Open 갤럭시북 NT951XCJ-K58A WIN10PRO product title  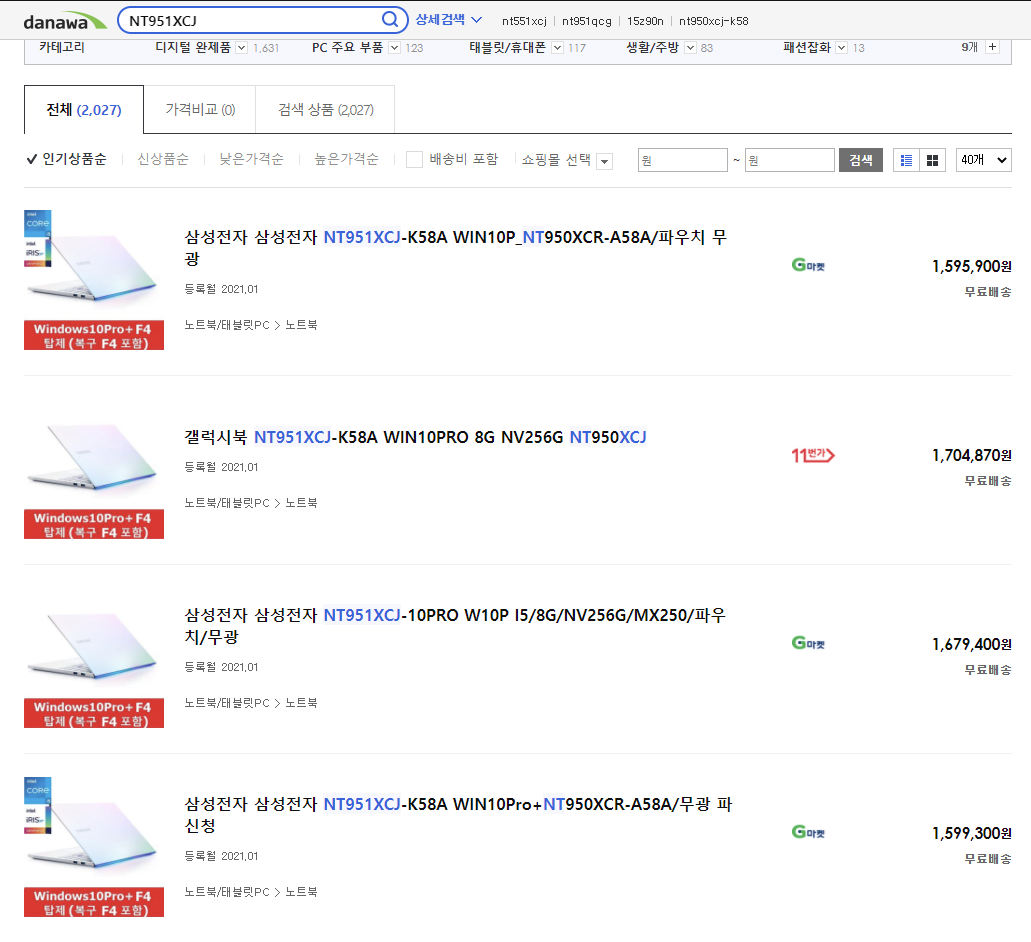coord(416,437)
